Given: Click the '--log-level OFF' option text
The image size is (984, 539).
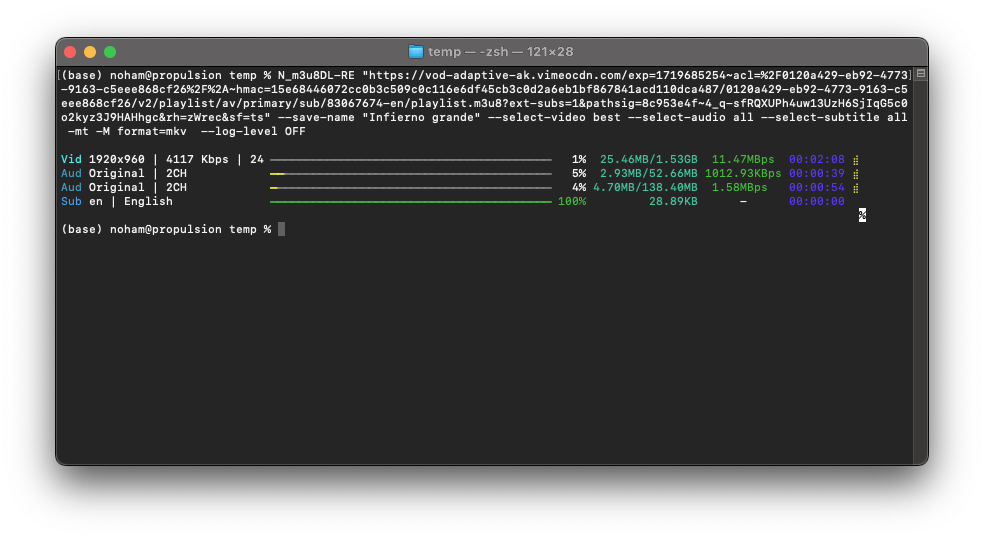Looking at the screenshot, I should click(253, 131).
